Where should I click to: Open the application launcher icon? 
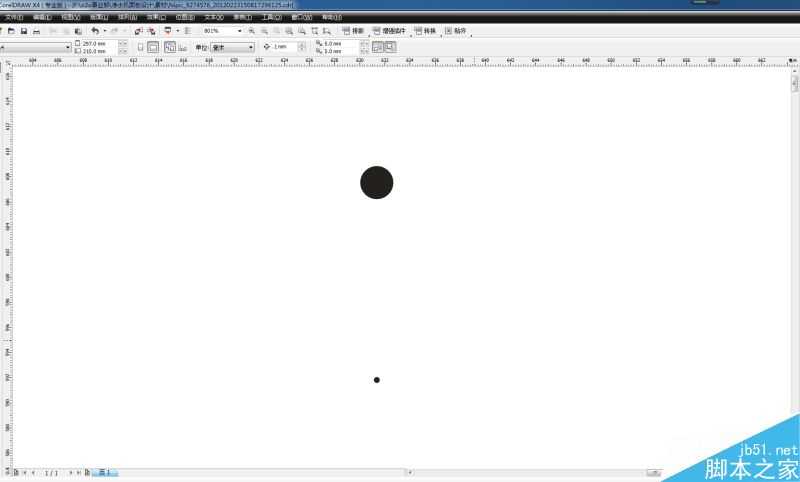pos(168,31)
